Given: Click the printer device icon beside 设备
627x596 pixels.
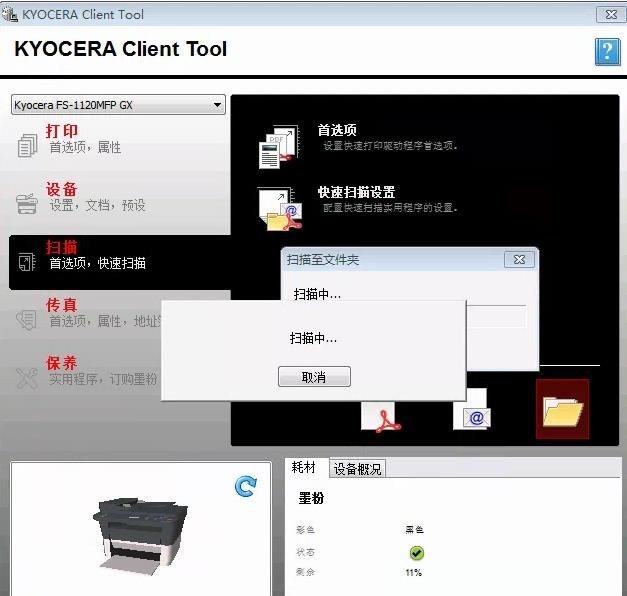Looking at the screenshot, I should 27,204.
